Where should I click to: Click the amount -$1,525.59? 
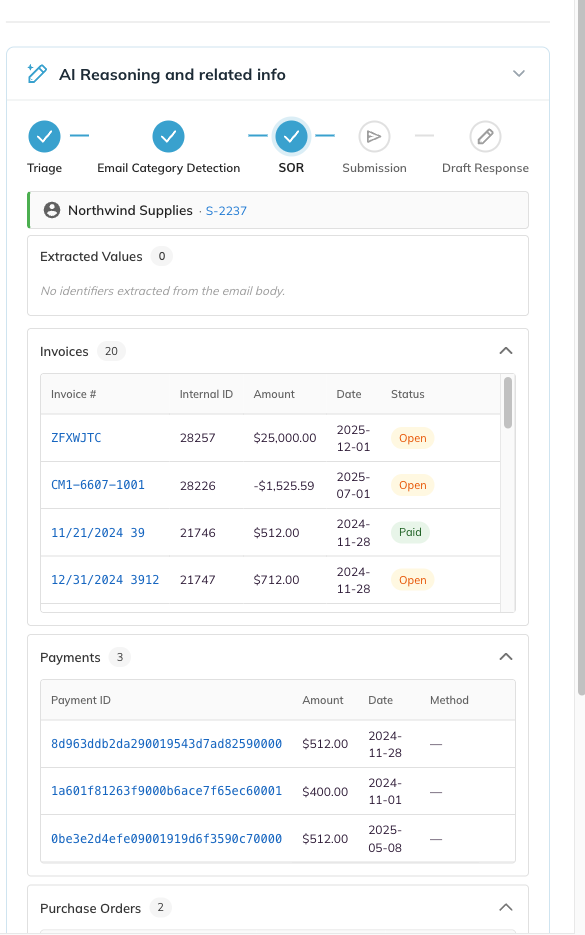coord(284,485)
